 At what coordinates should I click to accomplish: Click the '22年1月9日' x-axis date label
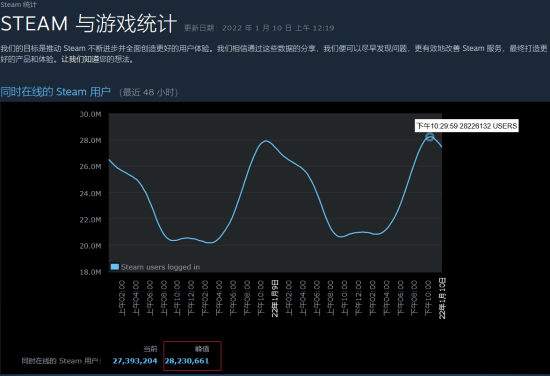(x=275, y=298)
